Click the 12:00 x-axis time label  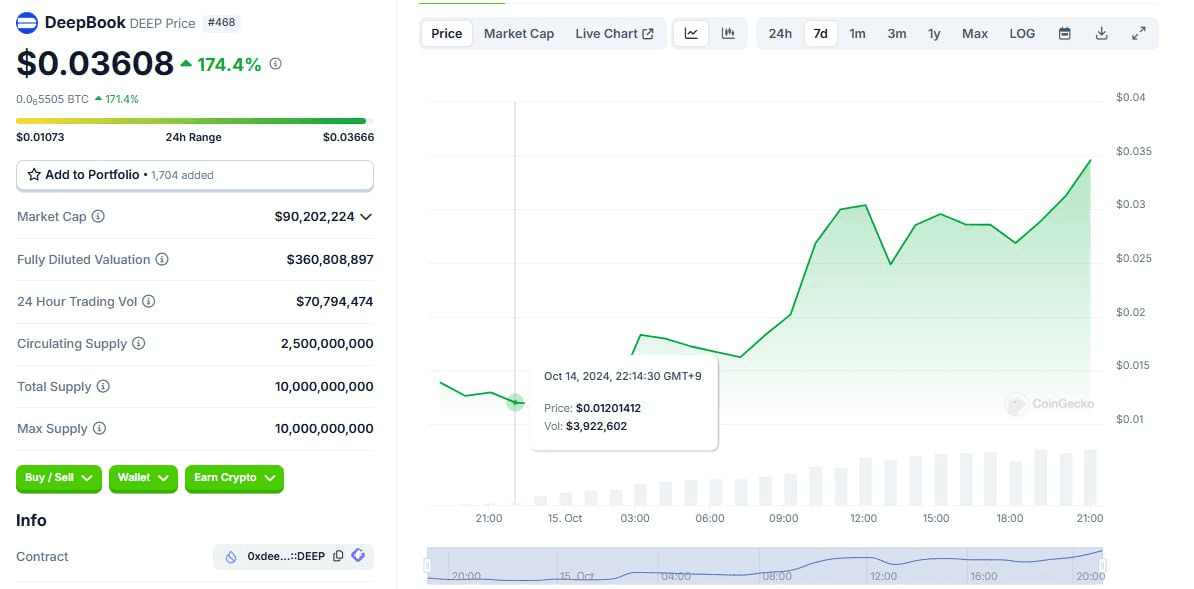[864, 518]
